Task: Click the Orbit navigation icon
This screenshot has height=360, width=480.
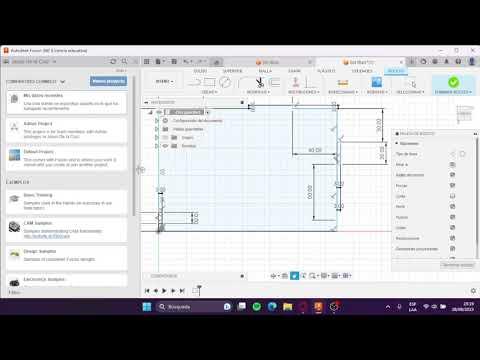Action: point(274,276)
